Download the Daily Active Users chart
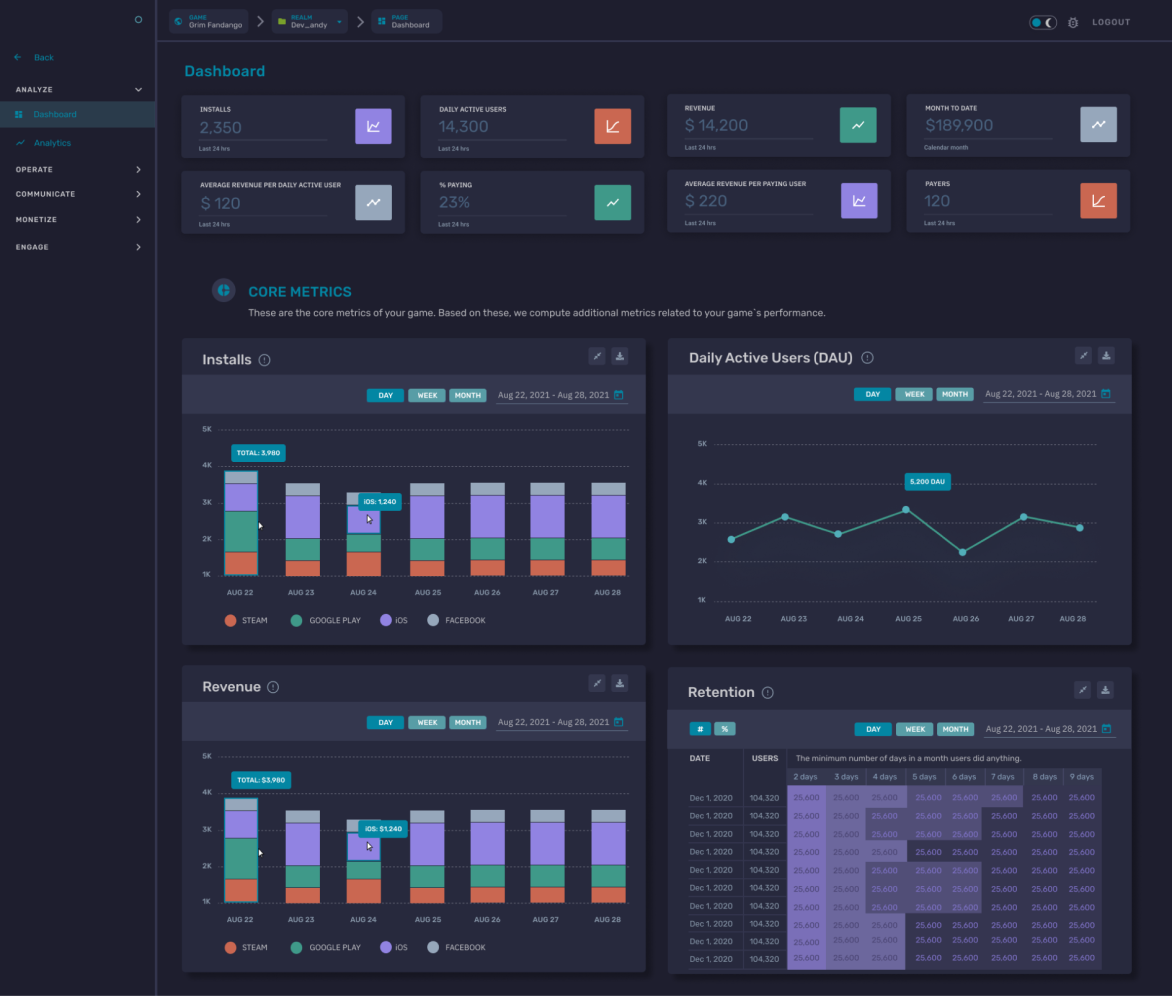Image resolution: width=1172 pixels, height=996 pixels. coord(1106,356)
